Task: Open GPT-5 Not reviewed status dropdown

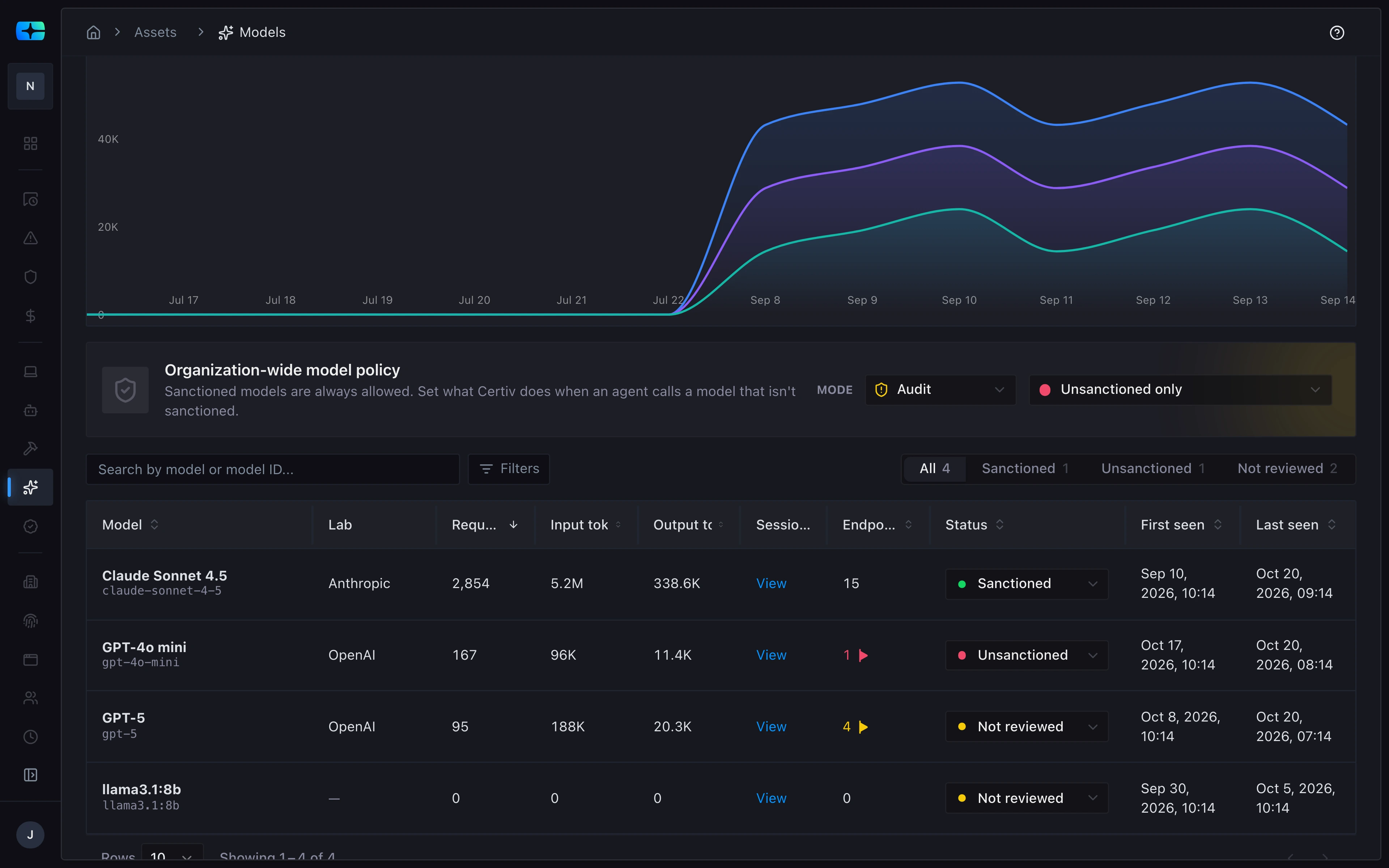Action: click(x=1026, y=727)
